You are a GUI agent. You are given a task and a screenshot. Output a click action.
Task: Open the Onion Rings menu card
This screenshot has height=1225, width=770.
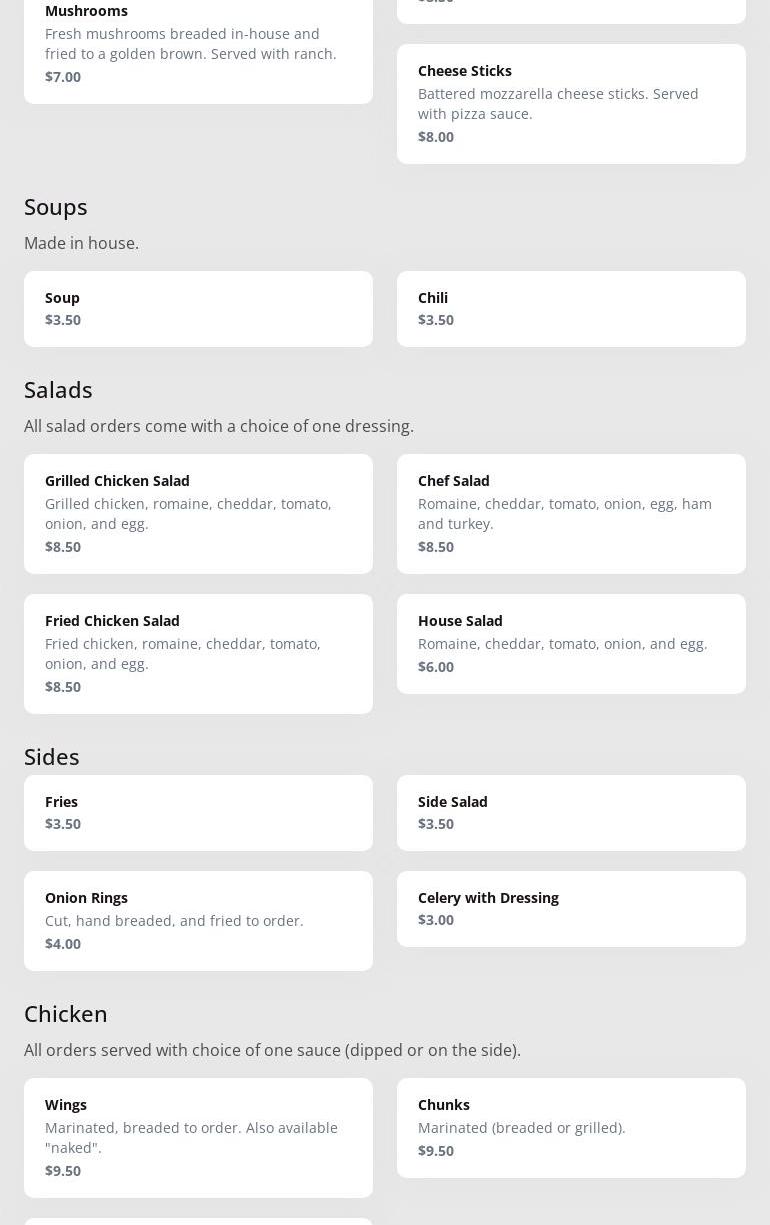198,920
